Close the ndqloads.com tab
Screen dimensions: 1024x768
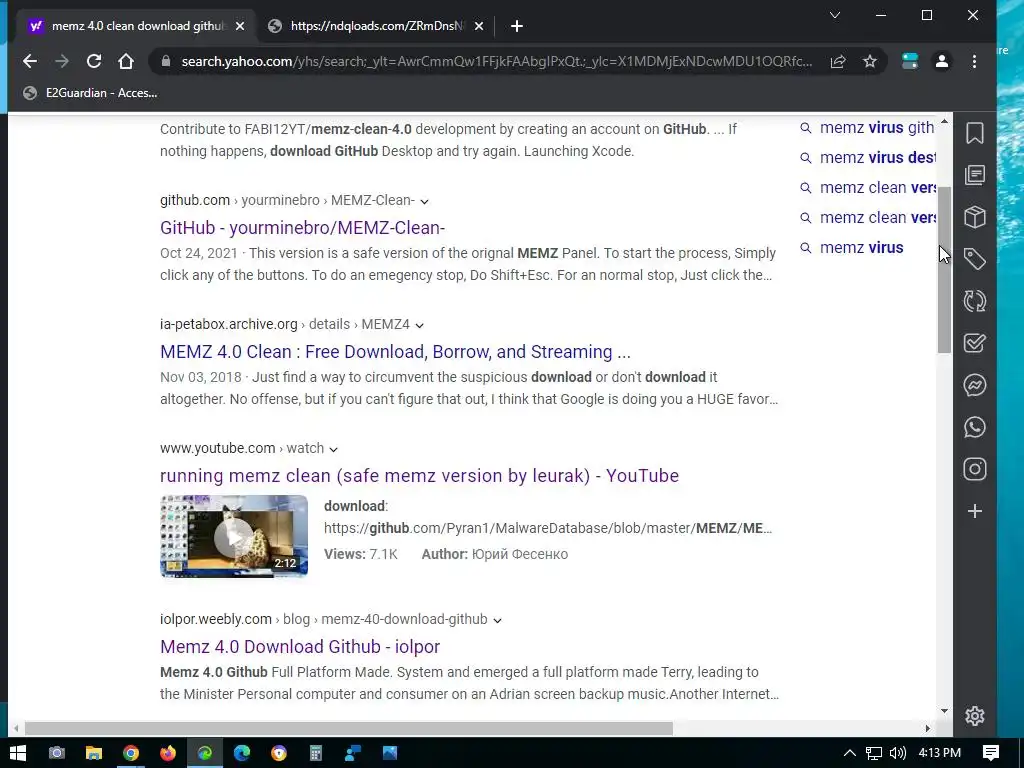tap(479, 26)
